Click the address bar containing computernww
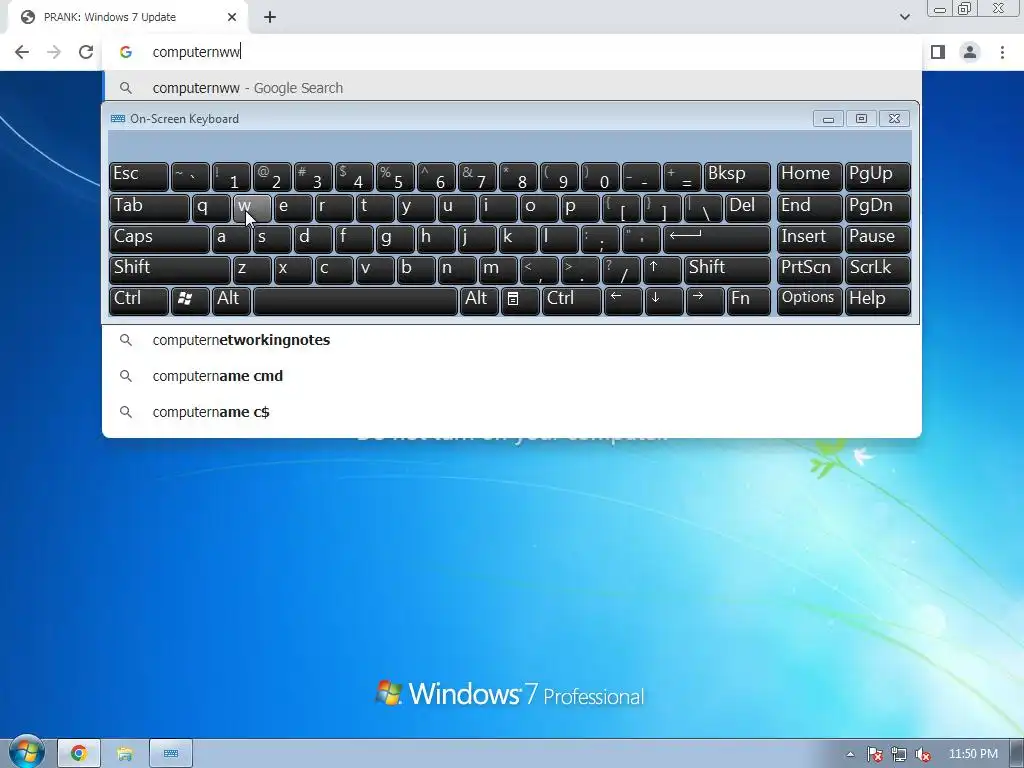 pyautogui.click(x=511, y=52)
